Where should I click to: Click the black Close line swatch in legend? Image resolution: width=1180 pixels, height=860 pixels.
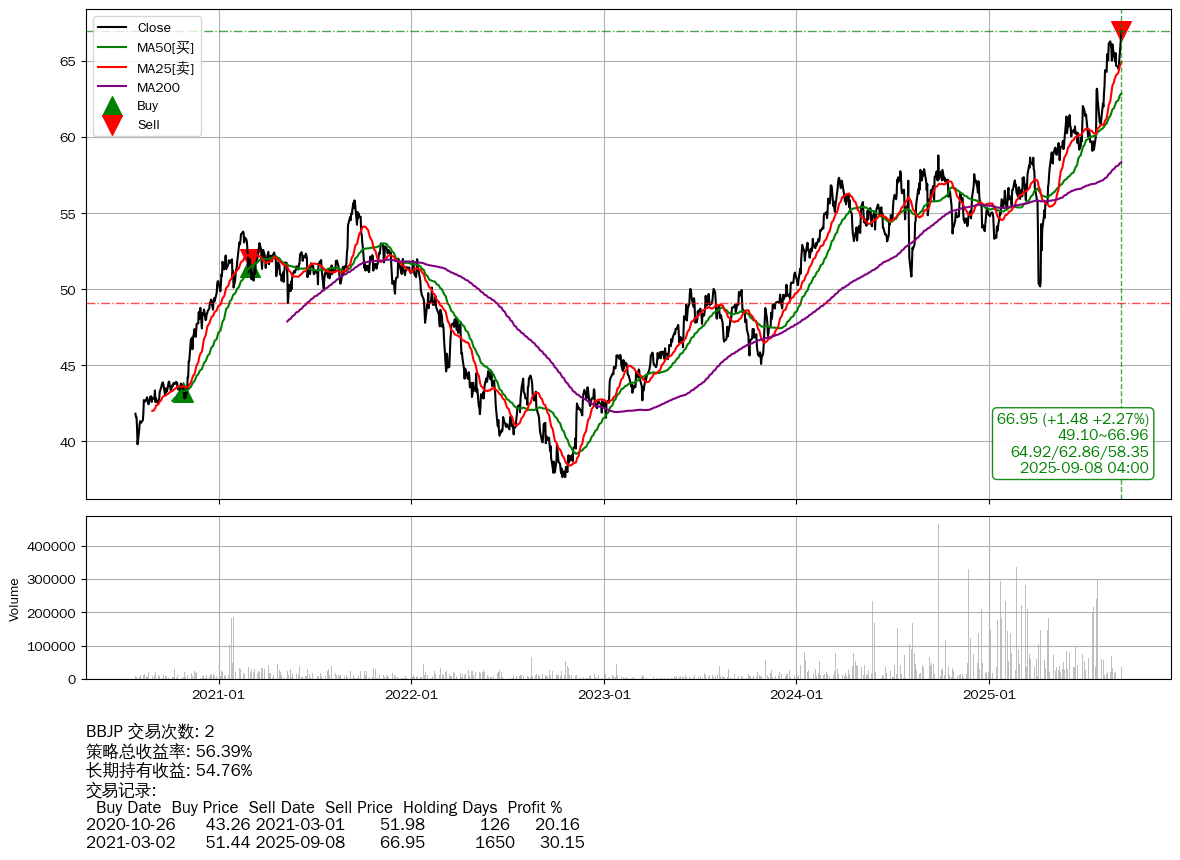(113, 28)
